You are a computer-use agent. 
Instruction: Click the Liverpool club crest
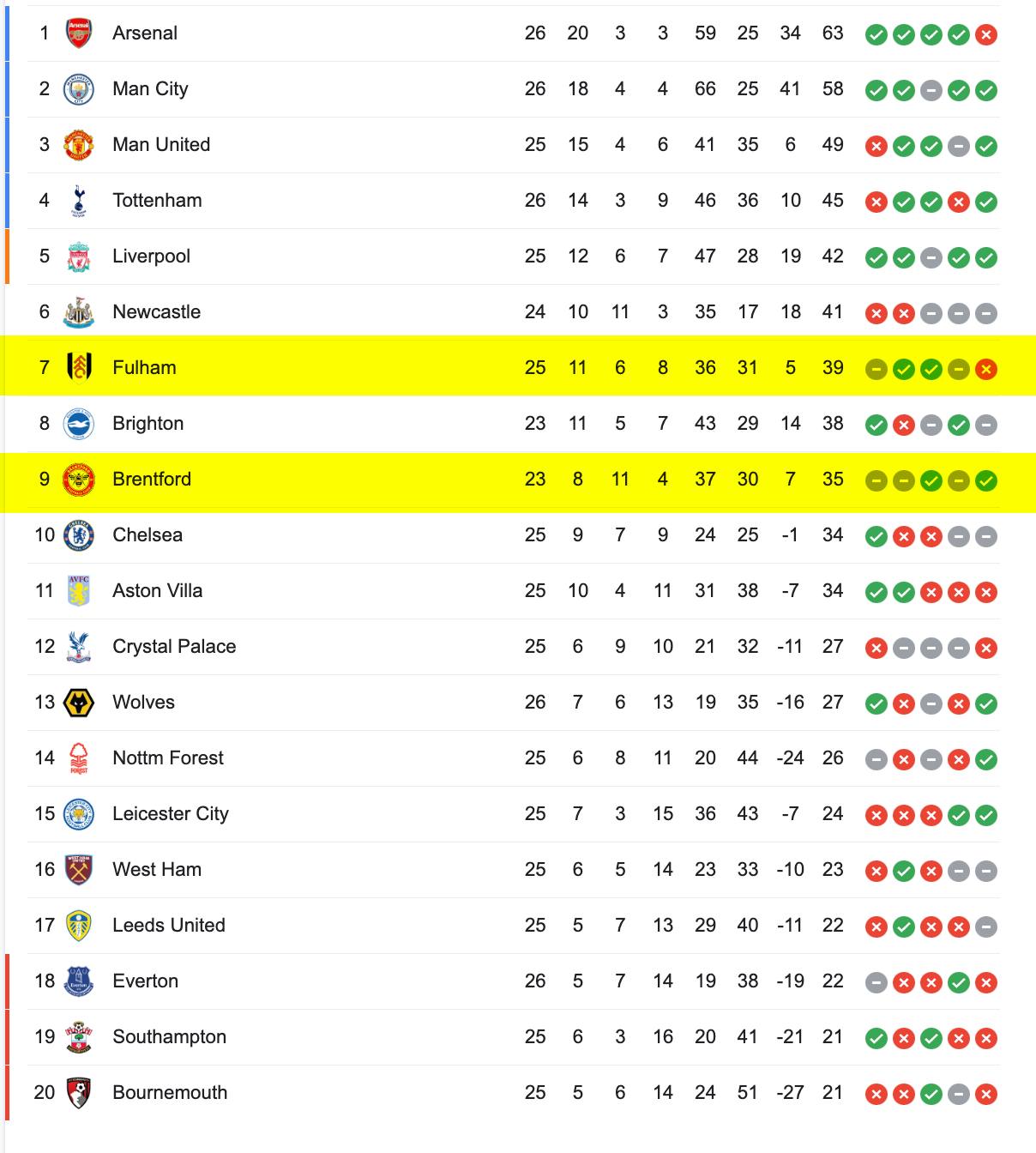coord(79,257)
